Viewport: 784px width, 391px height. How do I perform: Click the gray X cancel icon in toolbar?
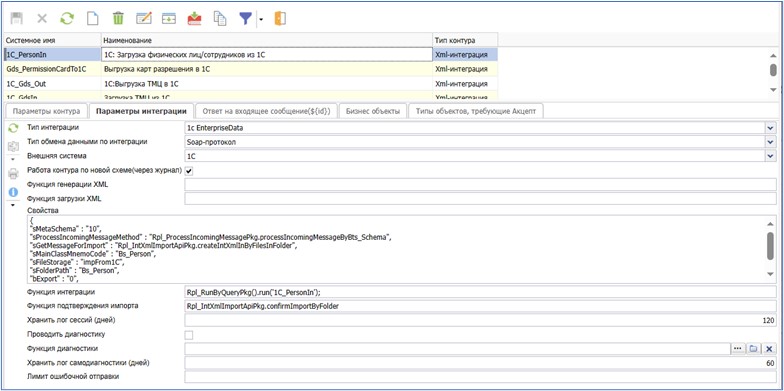[x=42, y=18]
